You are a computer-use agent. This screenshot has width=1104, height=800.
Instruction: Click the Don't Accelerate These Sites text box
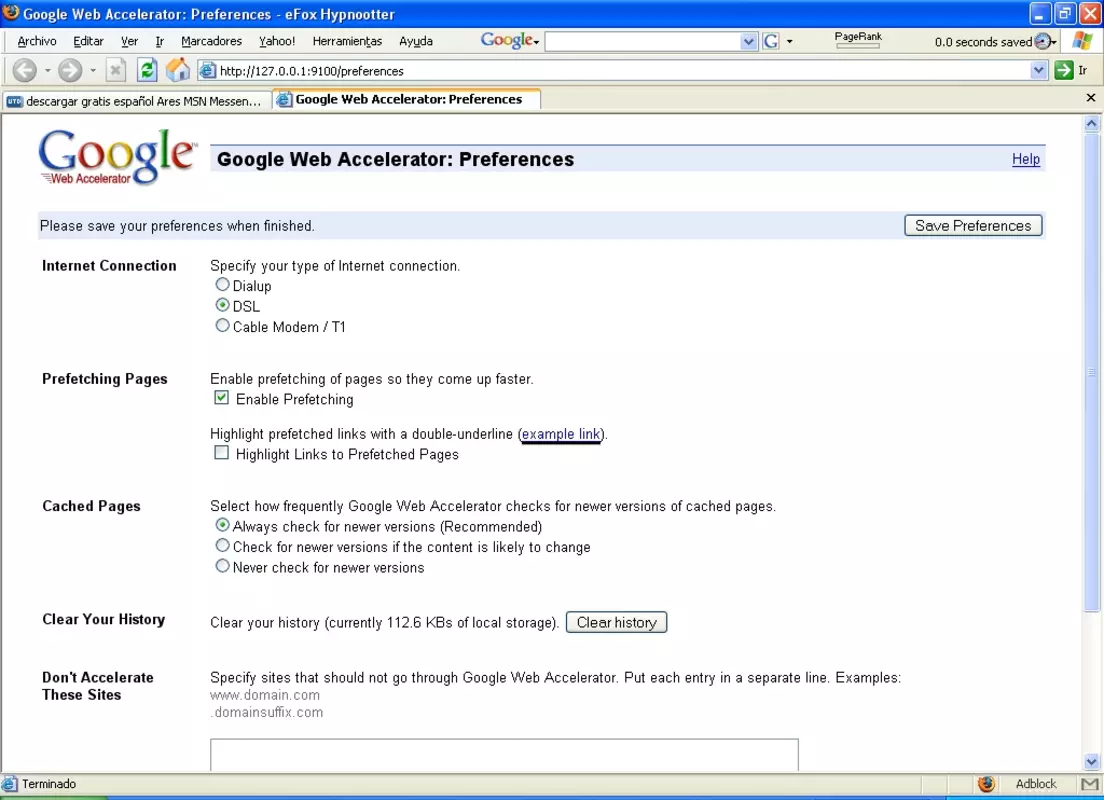[x=504, y=754]
